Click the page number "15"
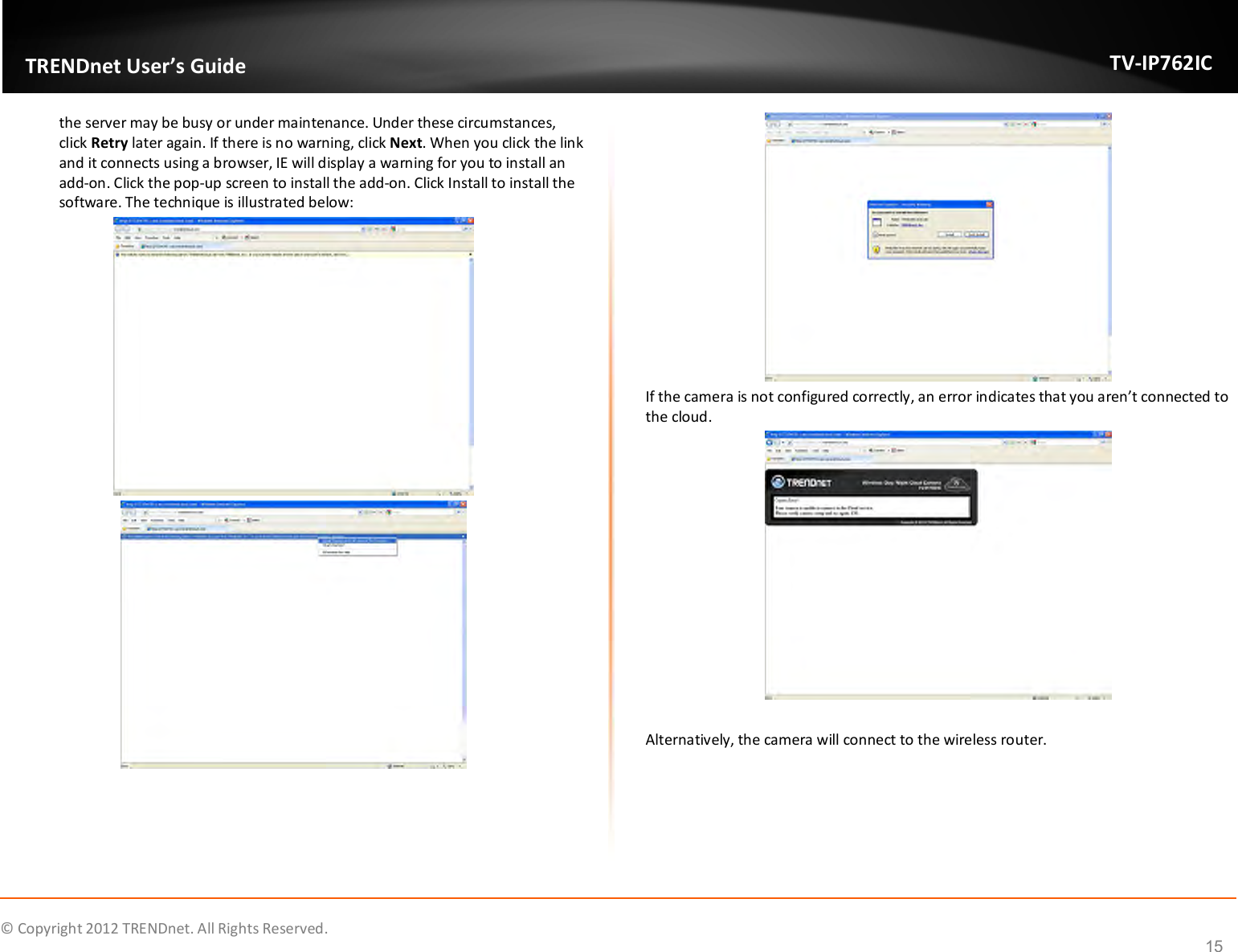1238x952 pixels. pyautogui.click(x=1214, y=946)
